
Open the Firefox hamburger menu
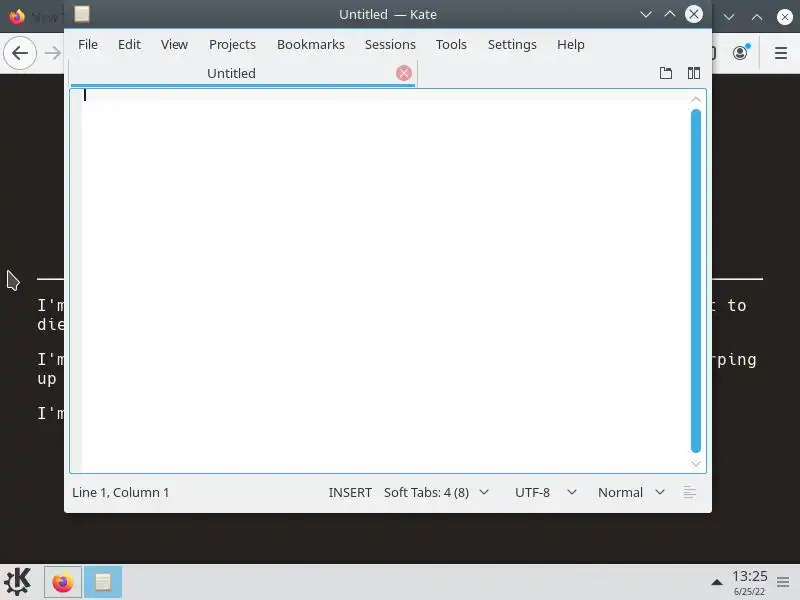(781, 53)
